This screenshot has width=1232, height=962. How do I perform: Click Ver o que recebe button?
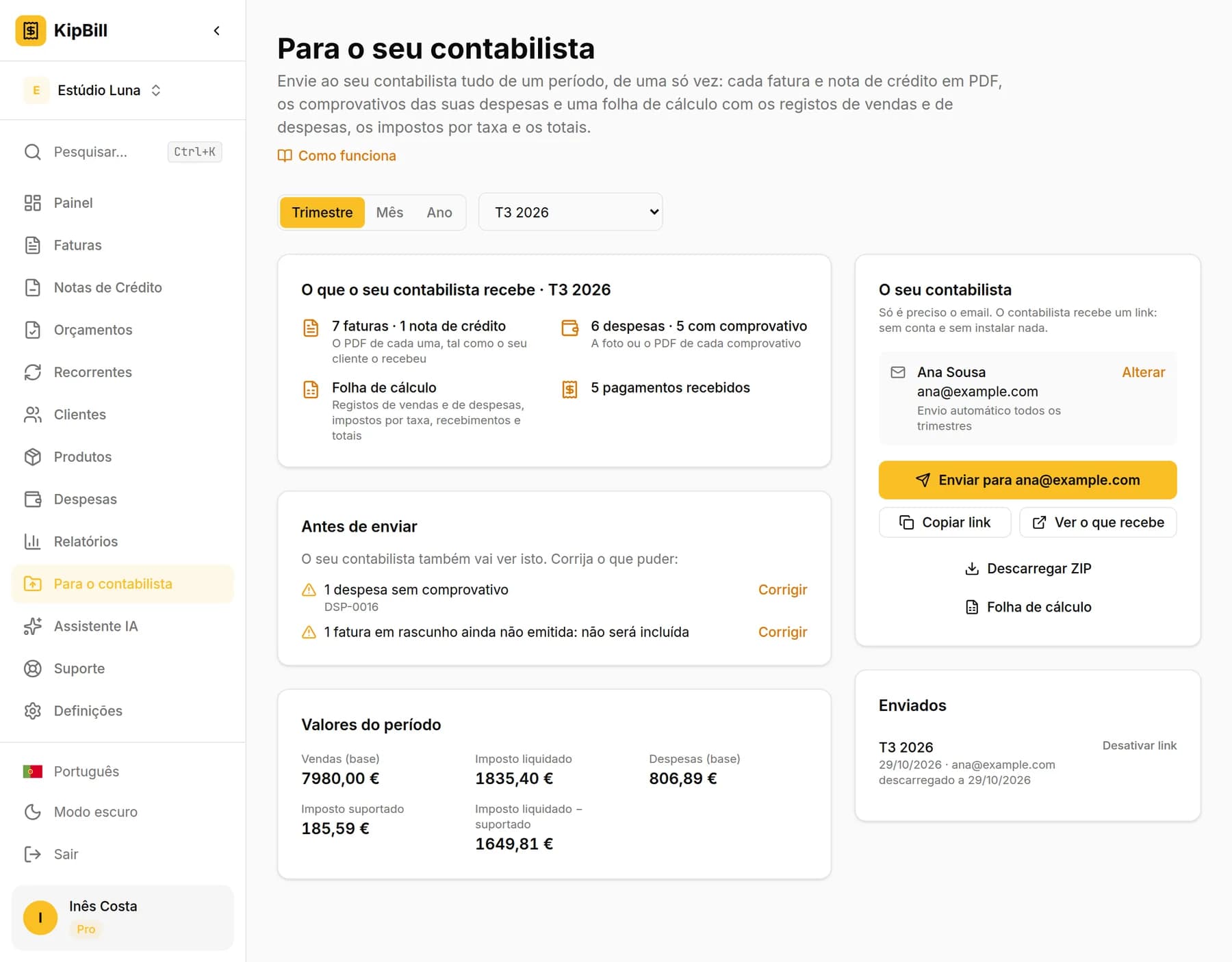[1098, 523]
